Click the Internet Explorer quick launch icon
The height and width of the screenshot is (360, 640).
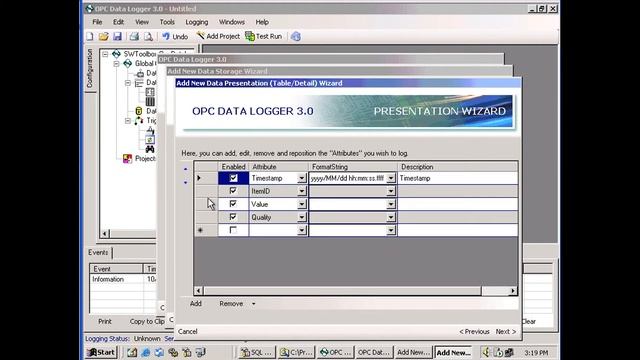point(145,352)
